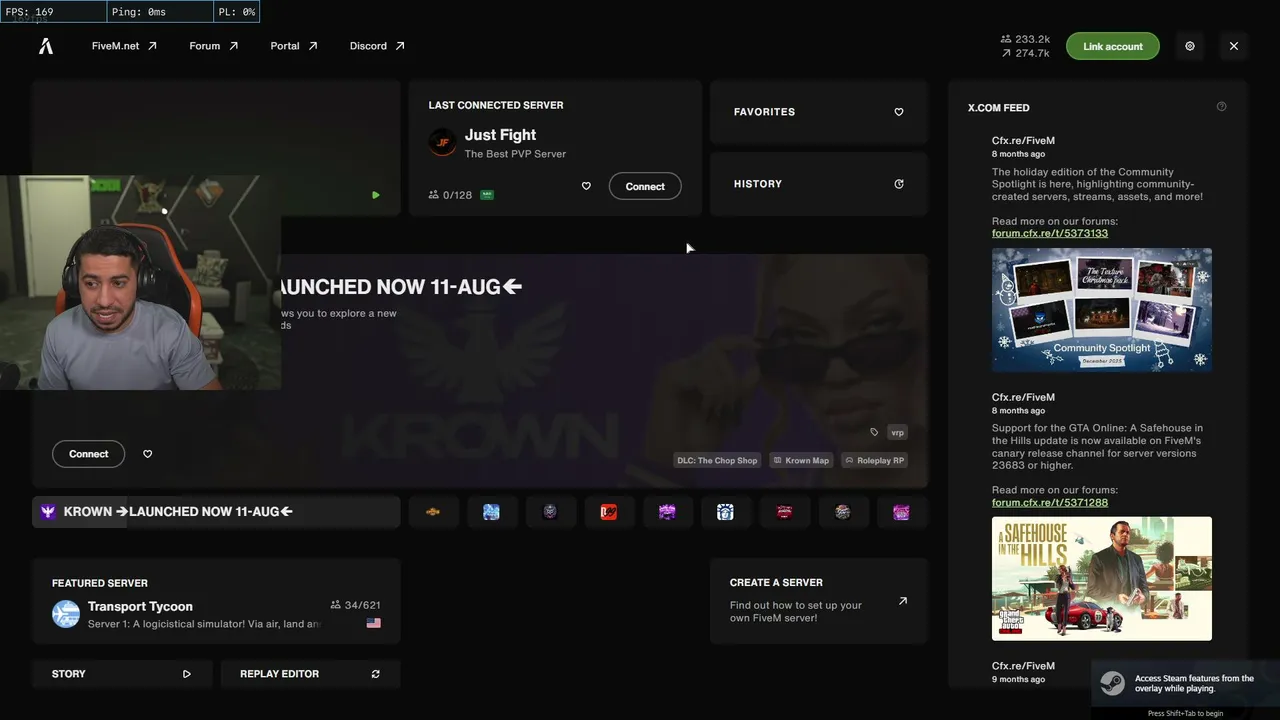The image size is (1280, 720).
Task: Click the US flag on Transport Tycoon
Action: pos(374,623)
